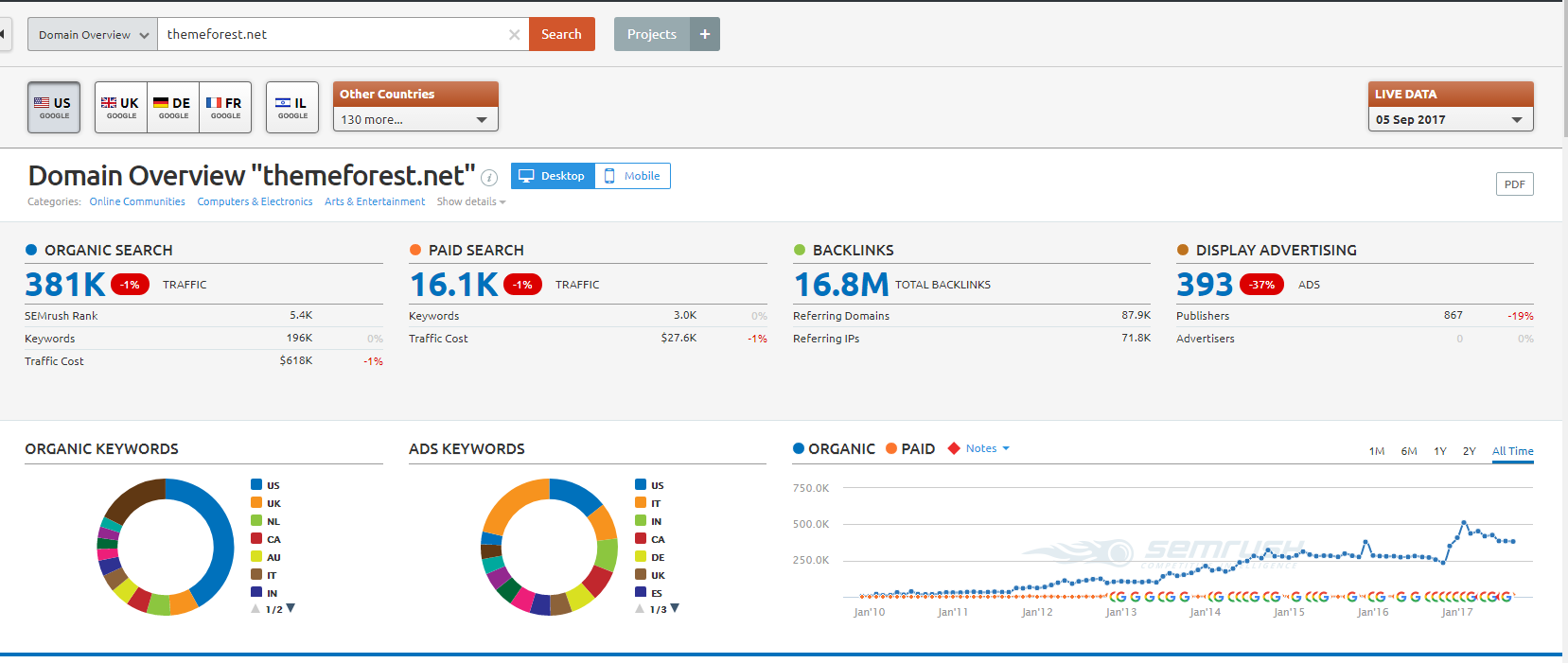Click the paid Keywords value 3.0K
This screenshot has height=663, width=1568.
[x=685, y=315]
